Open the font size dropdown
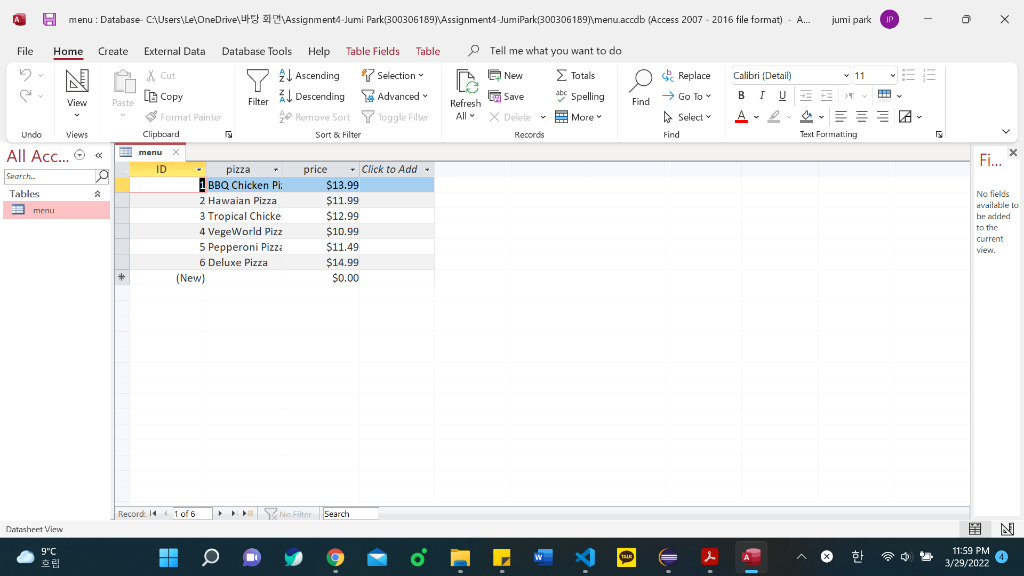Image resolution: width=1024 pixels, height=576 pixels. 893,76
